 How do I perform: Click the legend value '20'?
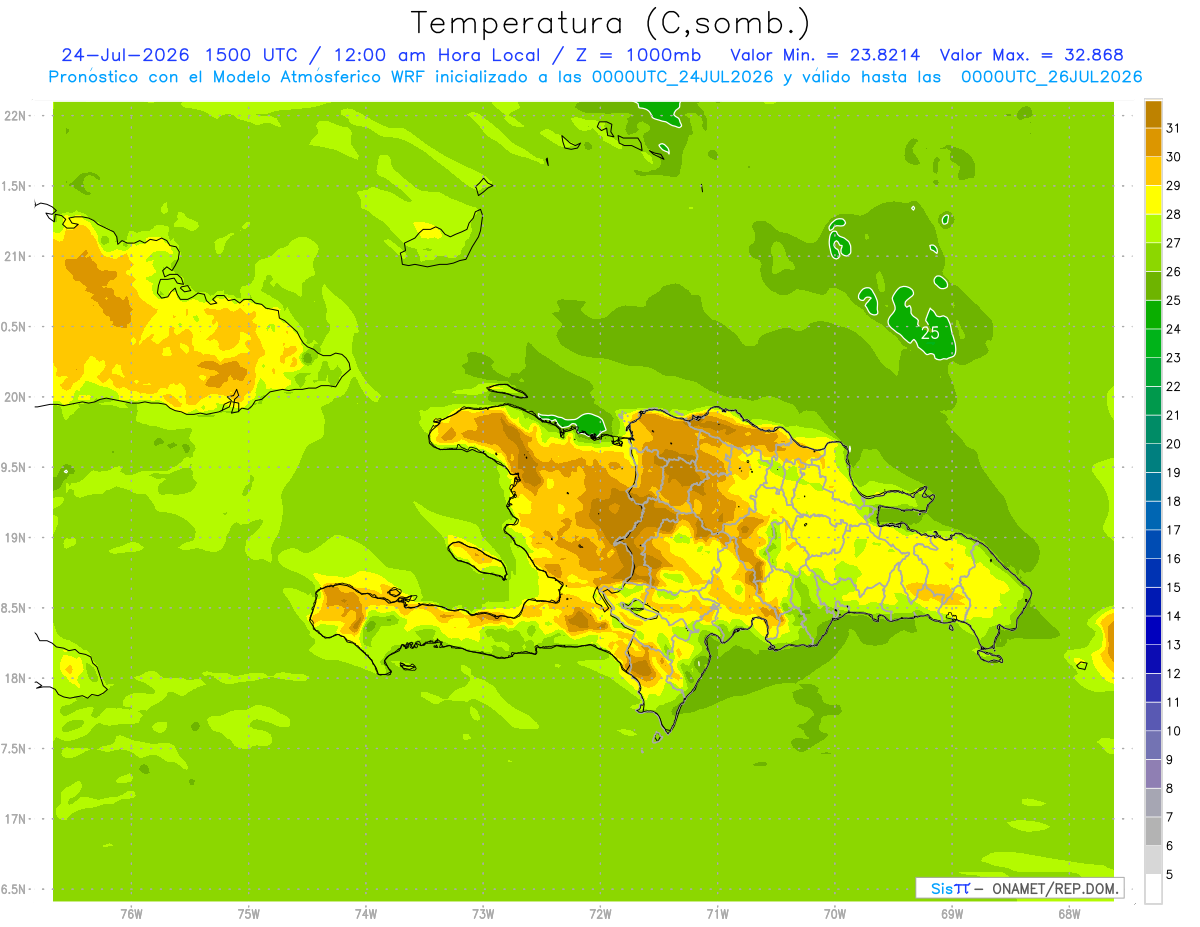click(1173, 444)
